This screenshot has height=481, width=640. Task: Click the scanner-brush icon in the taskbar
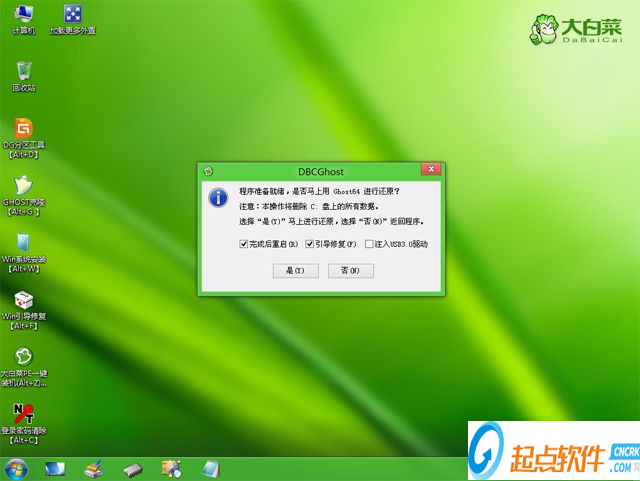(93, 469)
